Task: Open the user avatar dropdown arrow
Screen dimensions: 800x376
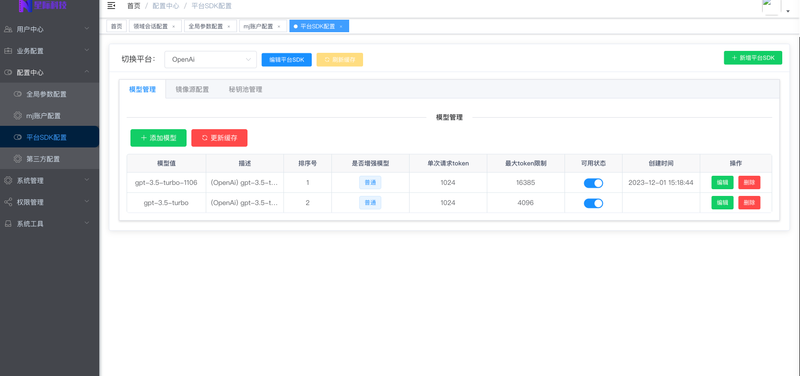Action: click(788, 10)
